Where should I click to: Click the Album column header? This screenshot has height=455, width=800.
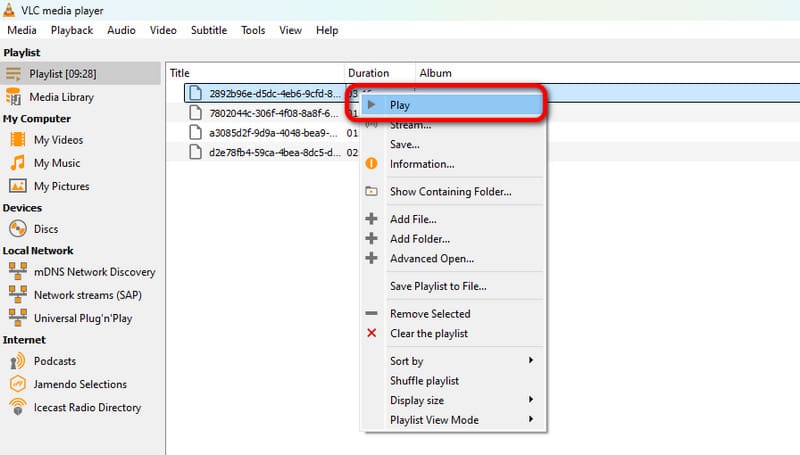tap(436, 73)
